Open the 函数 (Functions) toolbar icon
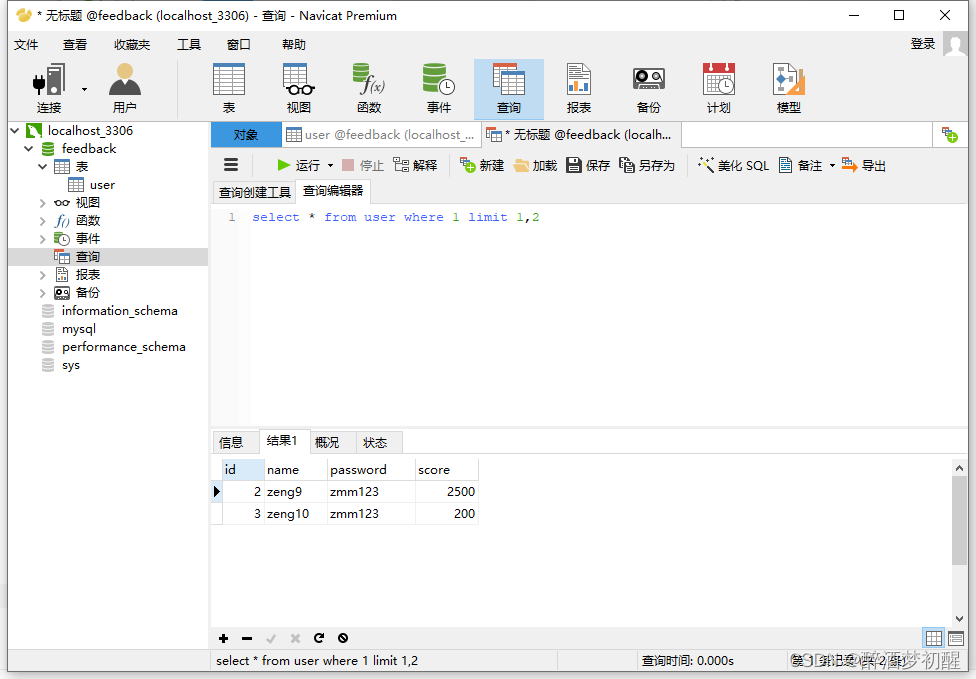The height and width of the screenshot is (679, 976). [x=369, y=87]
